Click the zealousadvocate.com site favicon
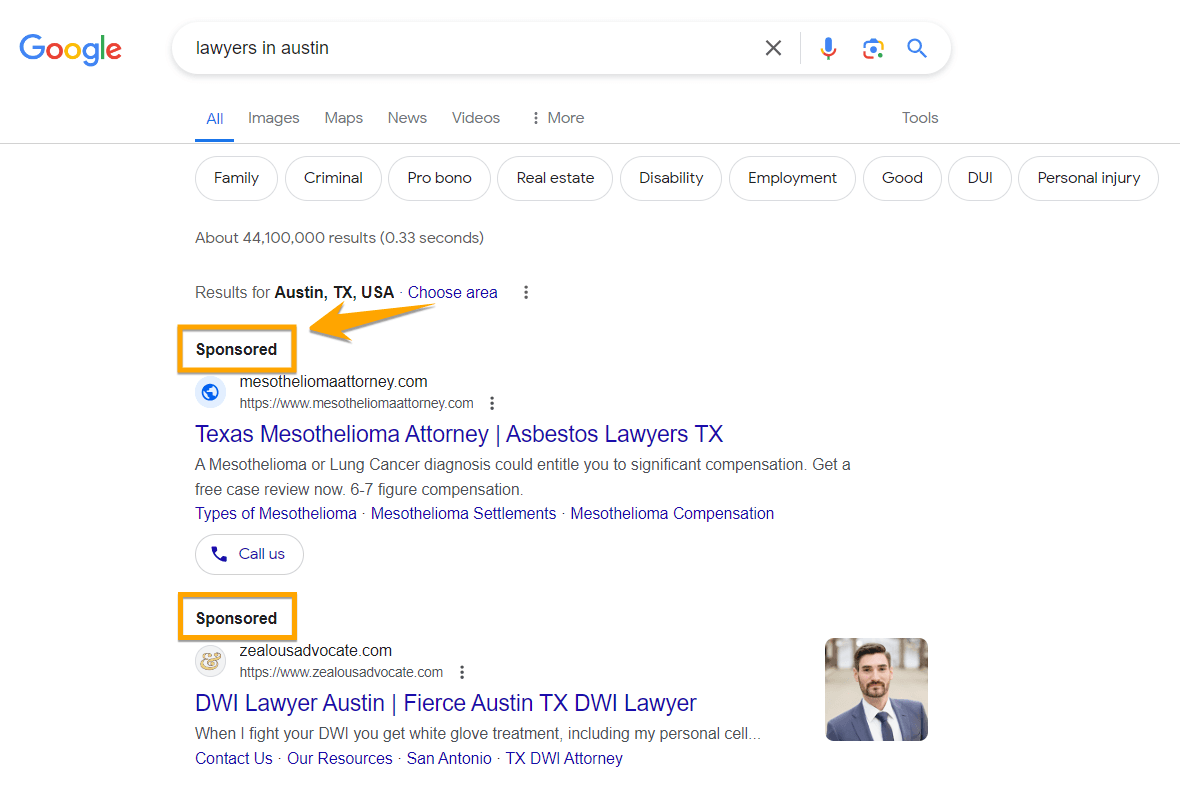This screenshot has width=1180, height=798. pos(211,661)
